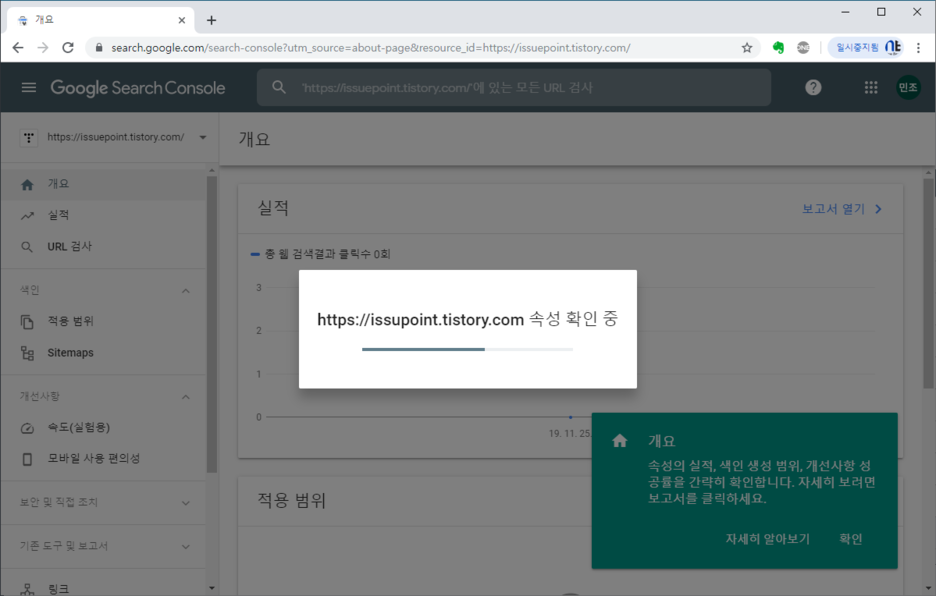Open URL 검사 in the sidebar
936x596 pixels.
(x=104, y=247)
